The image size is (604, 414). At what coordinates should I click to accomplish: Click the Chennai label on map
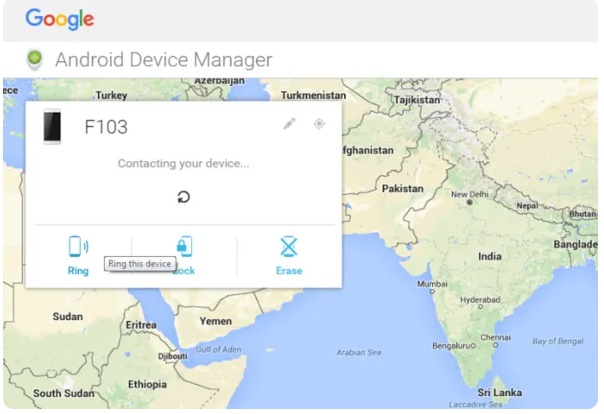tap(495, 337)
